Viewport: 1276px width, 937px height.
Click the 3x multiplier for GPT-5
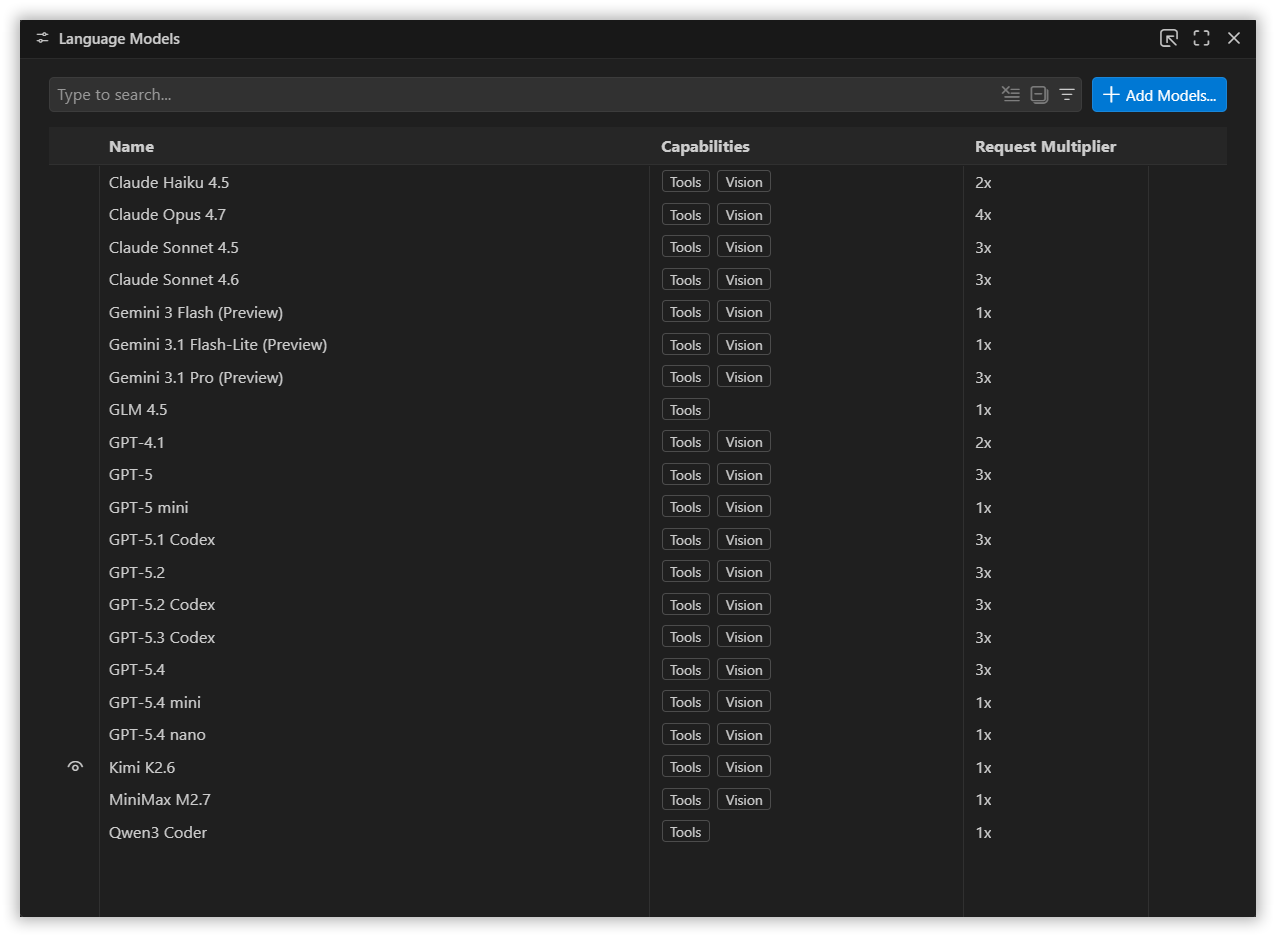click(x=983, y=475)
